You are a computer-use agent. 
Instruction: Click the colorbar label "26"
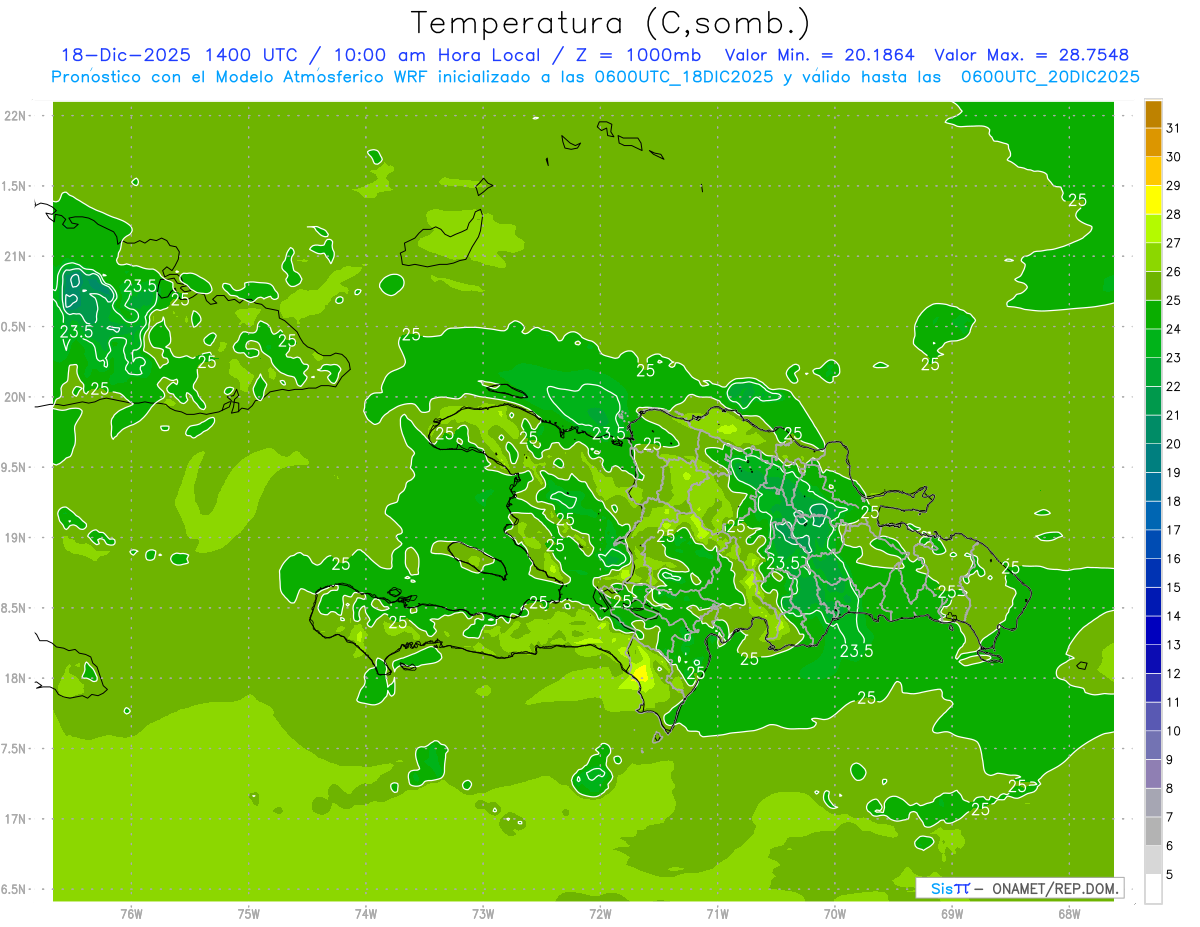pos(1174,272)
